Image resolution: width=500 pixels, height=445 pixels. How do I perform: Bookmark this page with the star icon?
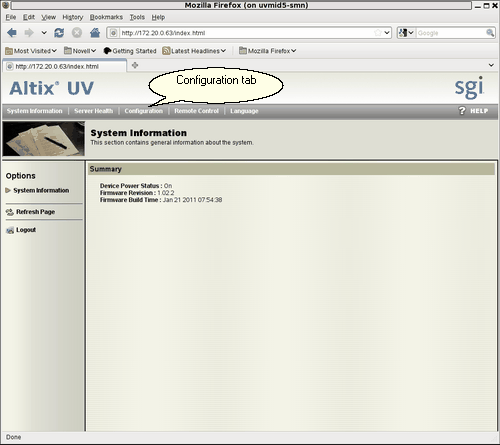tap(378, 33)
